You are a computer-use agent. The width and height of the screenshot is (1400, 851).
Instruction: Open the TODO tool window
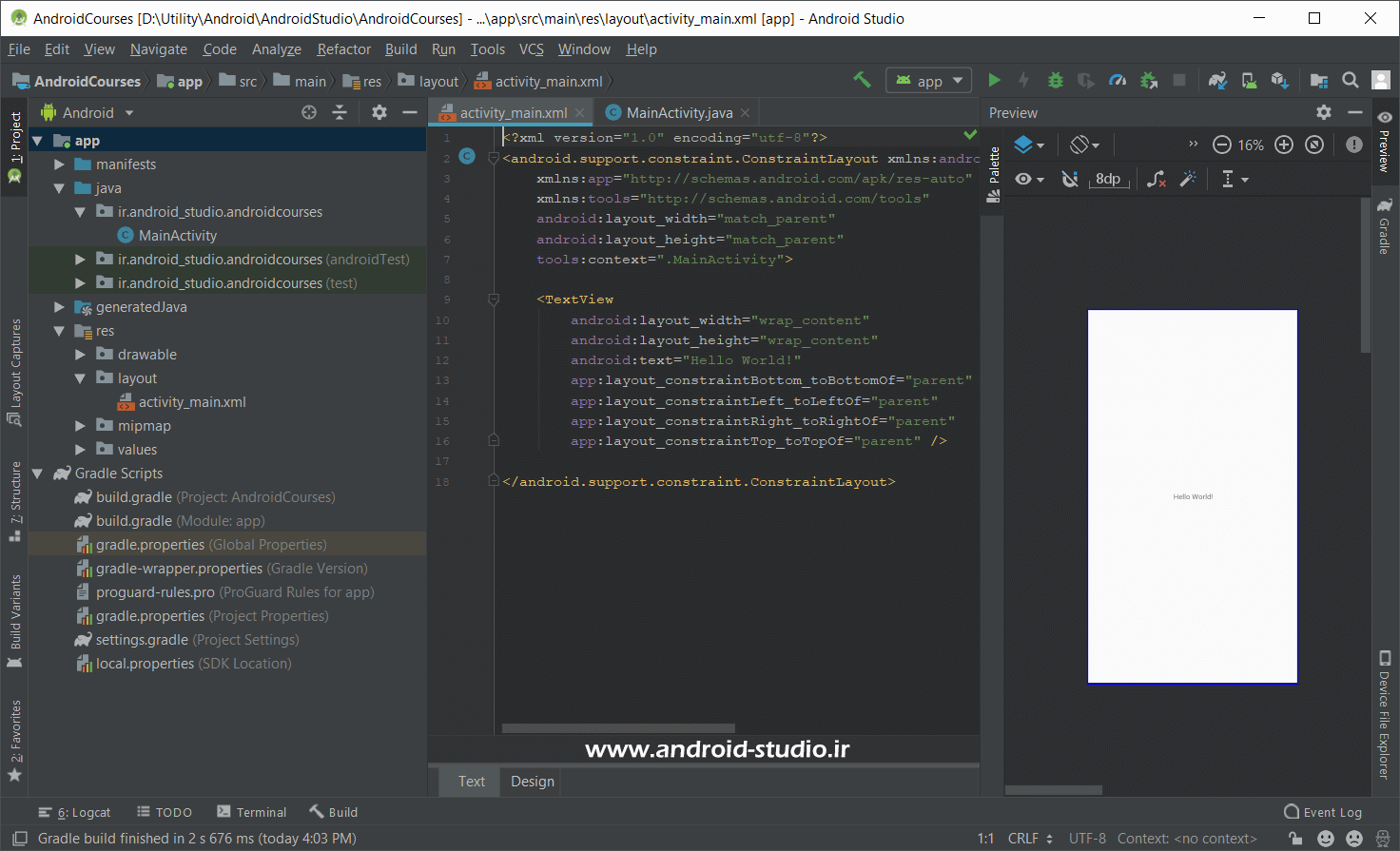[165, 812]
